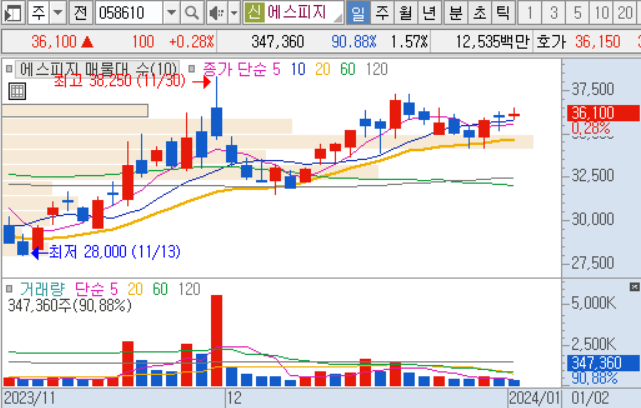Click the 에스피지 매물대 수(10) label
This screenshot has height=408, width=641.
(x=98, y=69)
